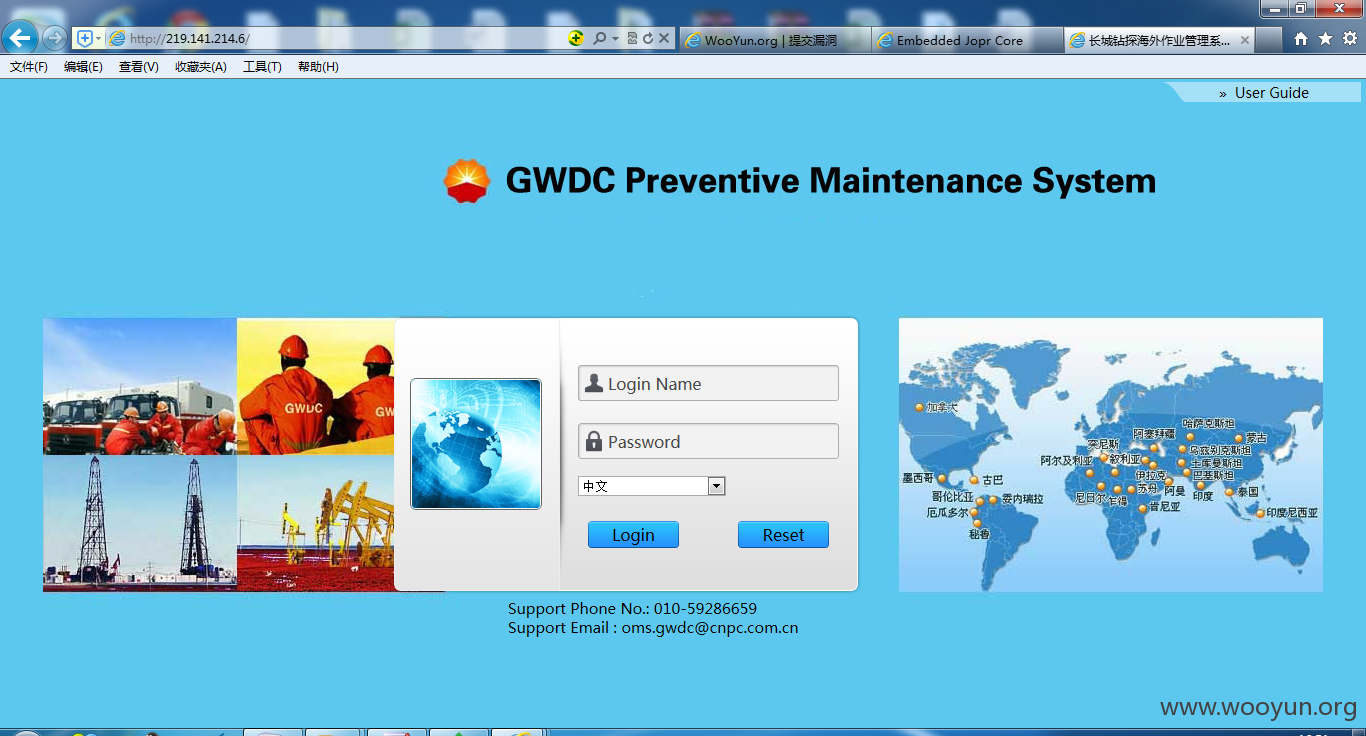Screen dimensions: 1366x736
Task: Open the 编辑(E) menu
Action: [x=83, y=67]
